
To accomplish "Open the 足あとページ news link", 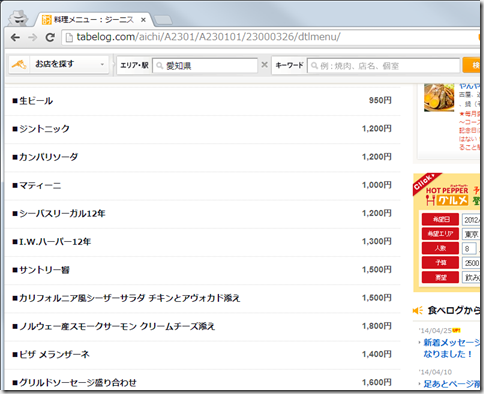I will [x=452, y=384].
